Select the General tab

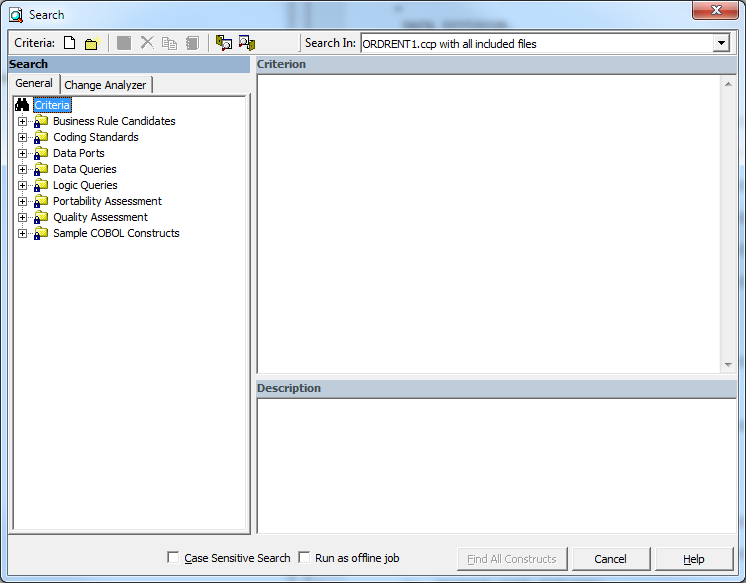pos(34,84)
